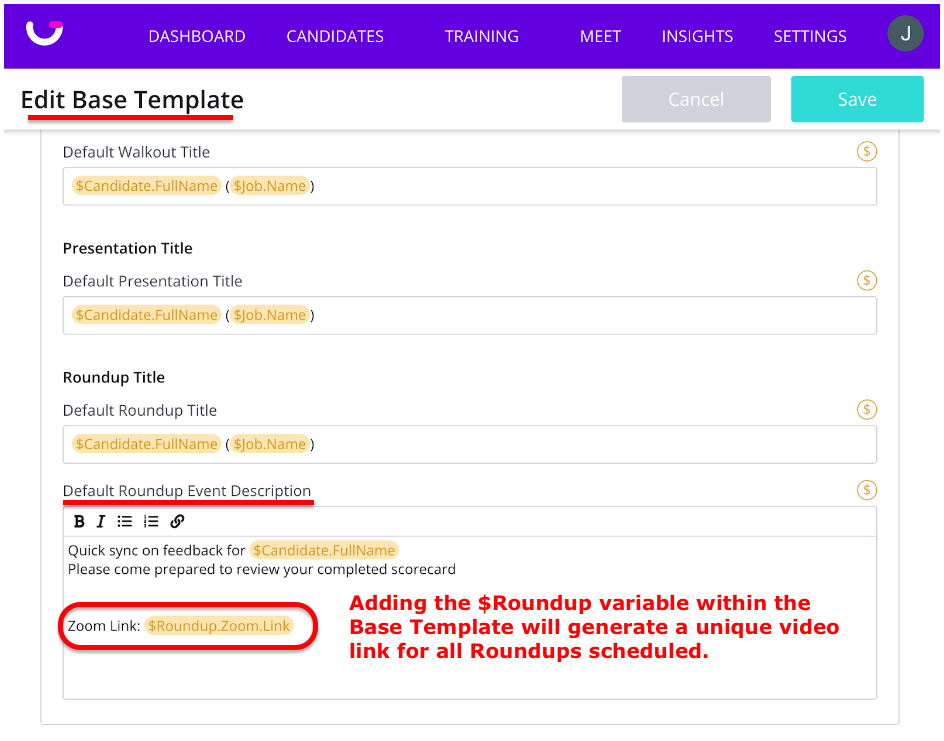Click the $ icon next to Default Presentation Title

866,280
